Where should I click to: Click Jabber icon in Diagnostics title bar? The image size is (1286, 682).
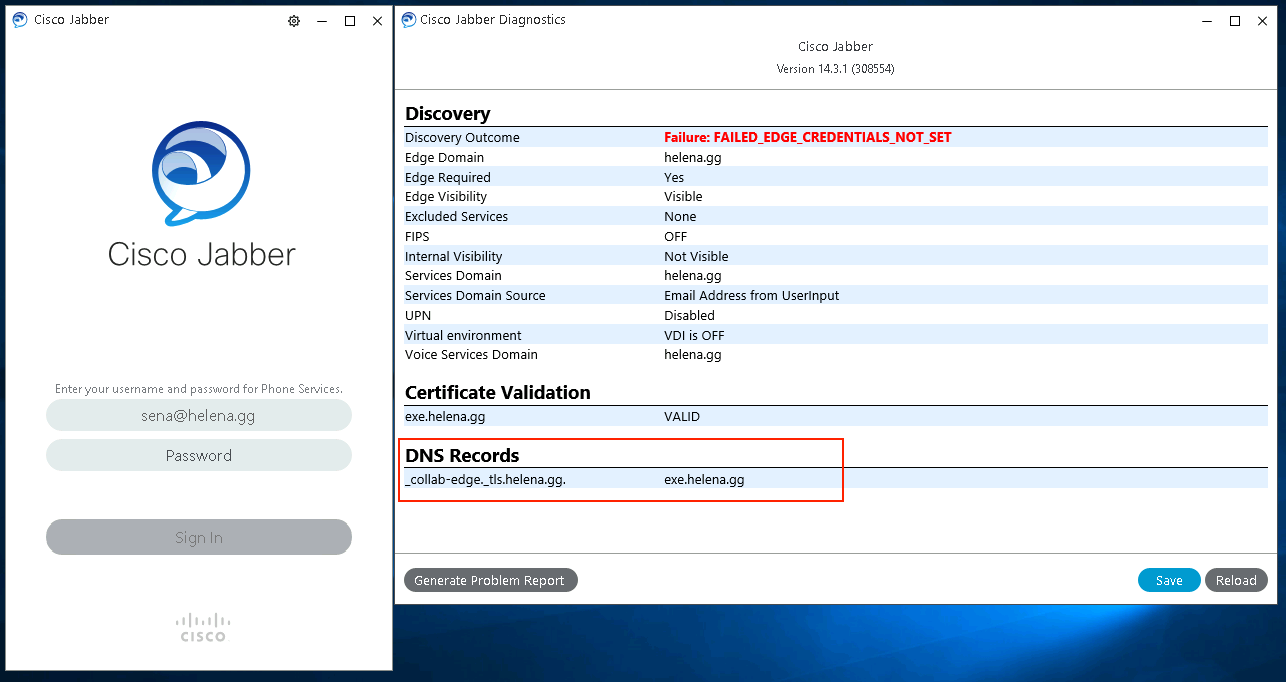pyautogui.click(x=409, y=20)
